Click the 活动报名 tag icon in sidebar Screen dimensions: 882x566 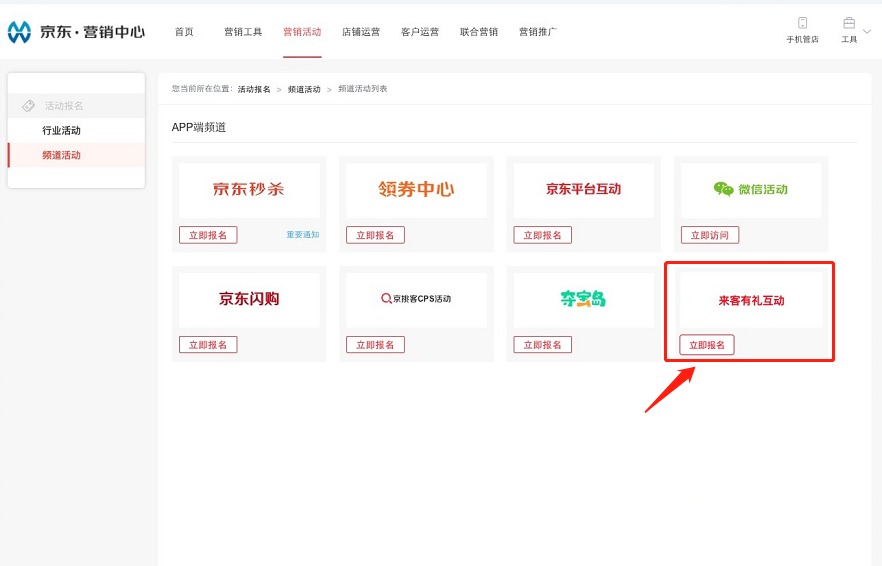click(x=28, y=106)
